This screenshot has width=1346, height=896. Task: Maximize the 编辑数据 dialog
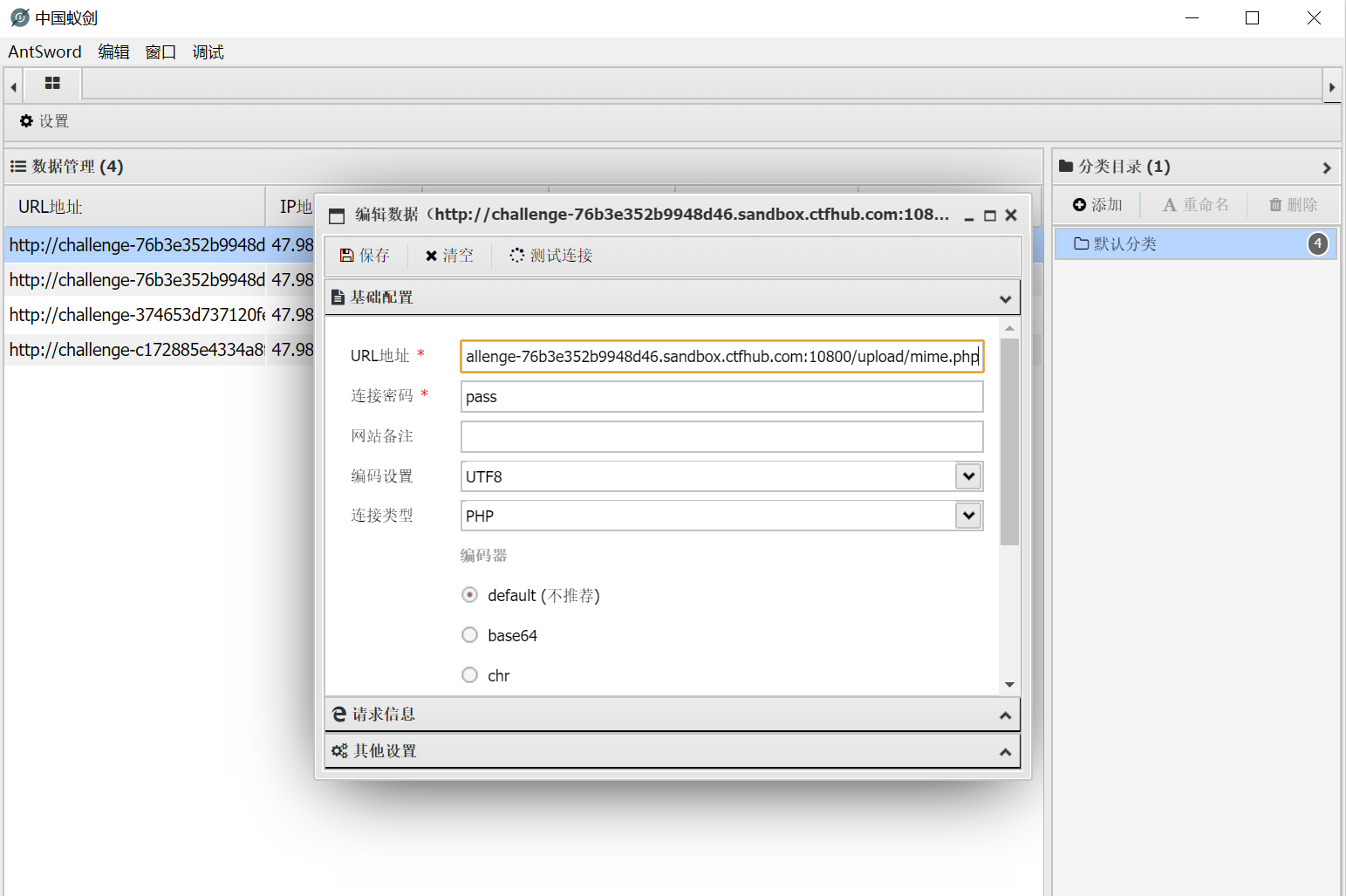click(990, 215)
